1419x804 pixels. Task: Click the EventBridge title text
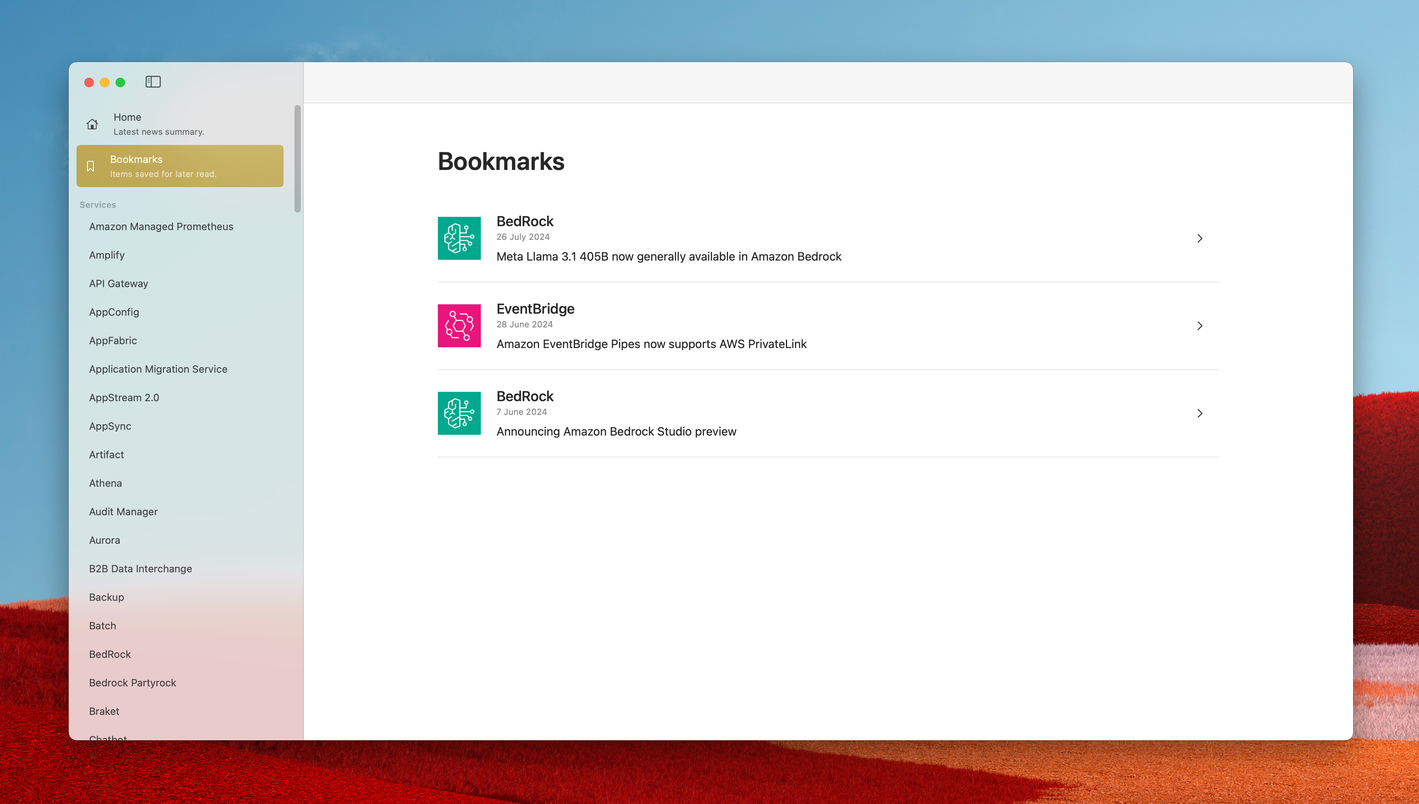pyautogui.click(x=536, y=309)
